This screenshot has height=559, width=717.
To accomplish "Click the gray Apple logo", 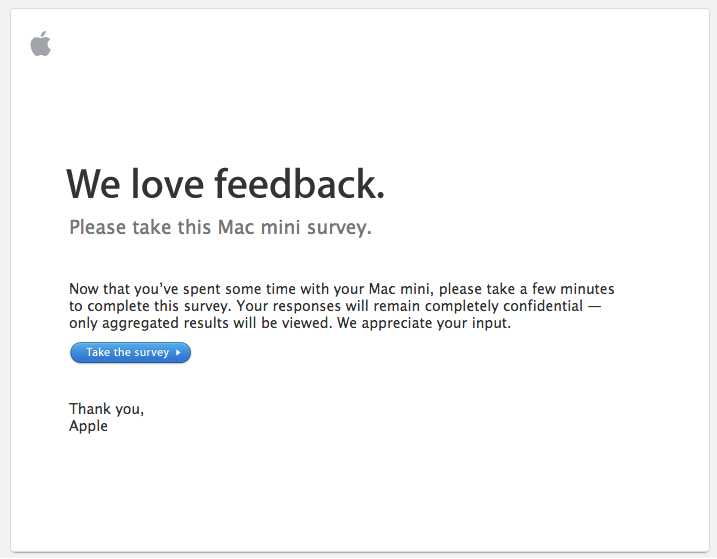I will click(41, 44).
